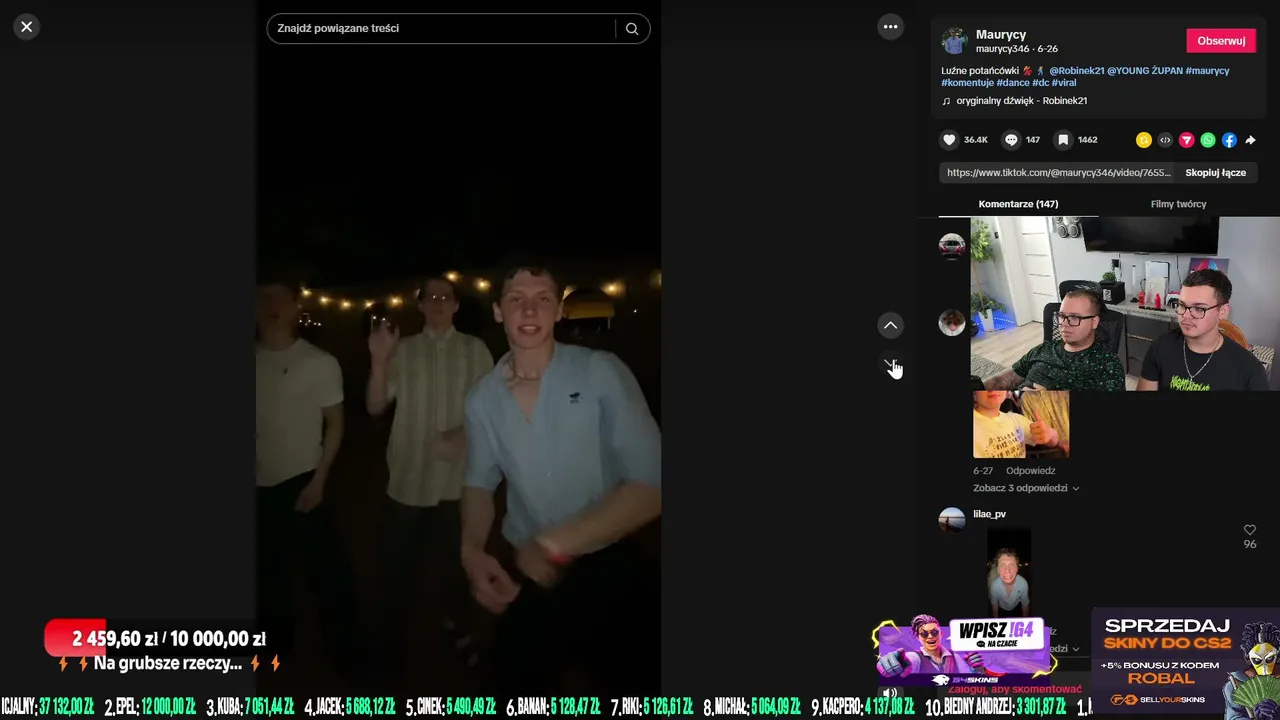The image size is (1280, 720).
Task: Like the video with the heart icon
Action: [x=949, y=140]
